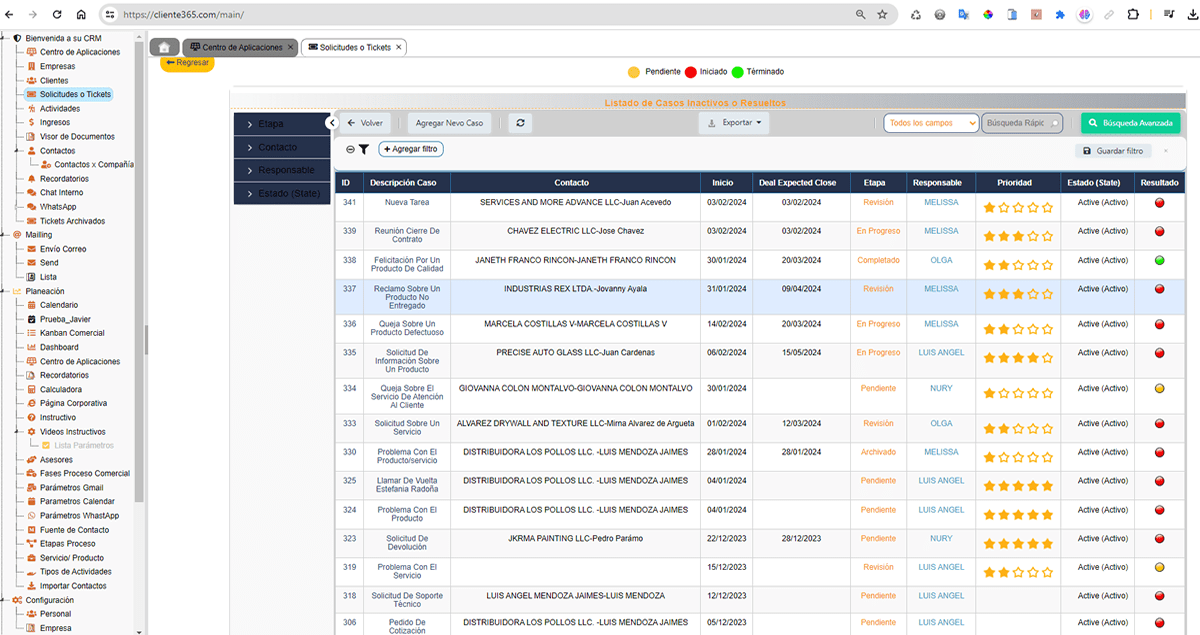The image size is (1200, 635).
Task: Open Kanban Comercial
Action: click(72, 333)
